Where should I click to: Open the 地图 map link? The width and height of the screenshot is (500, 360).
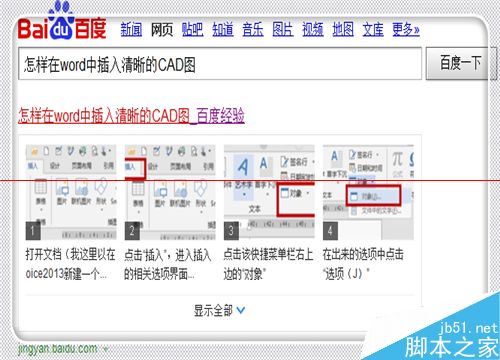[343, 29]
